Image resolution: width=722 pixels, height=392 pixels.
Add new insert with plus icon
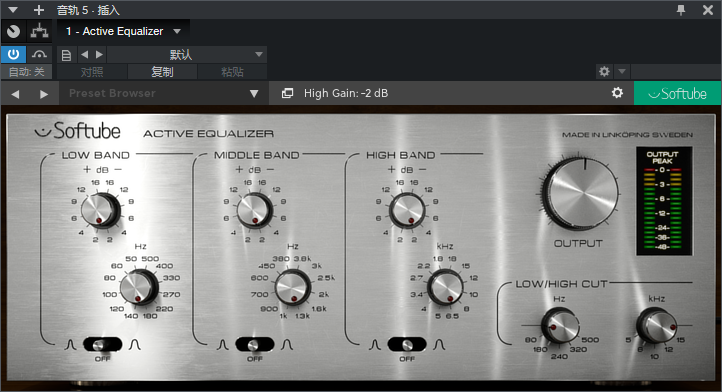click(39, 10)
